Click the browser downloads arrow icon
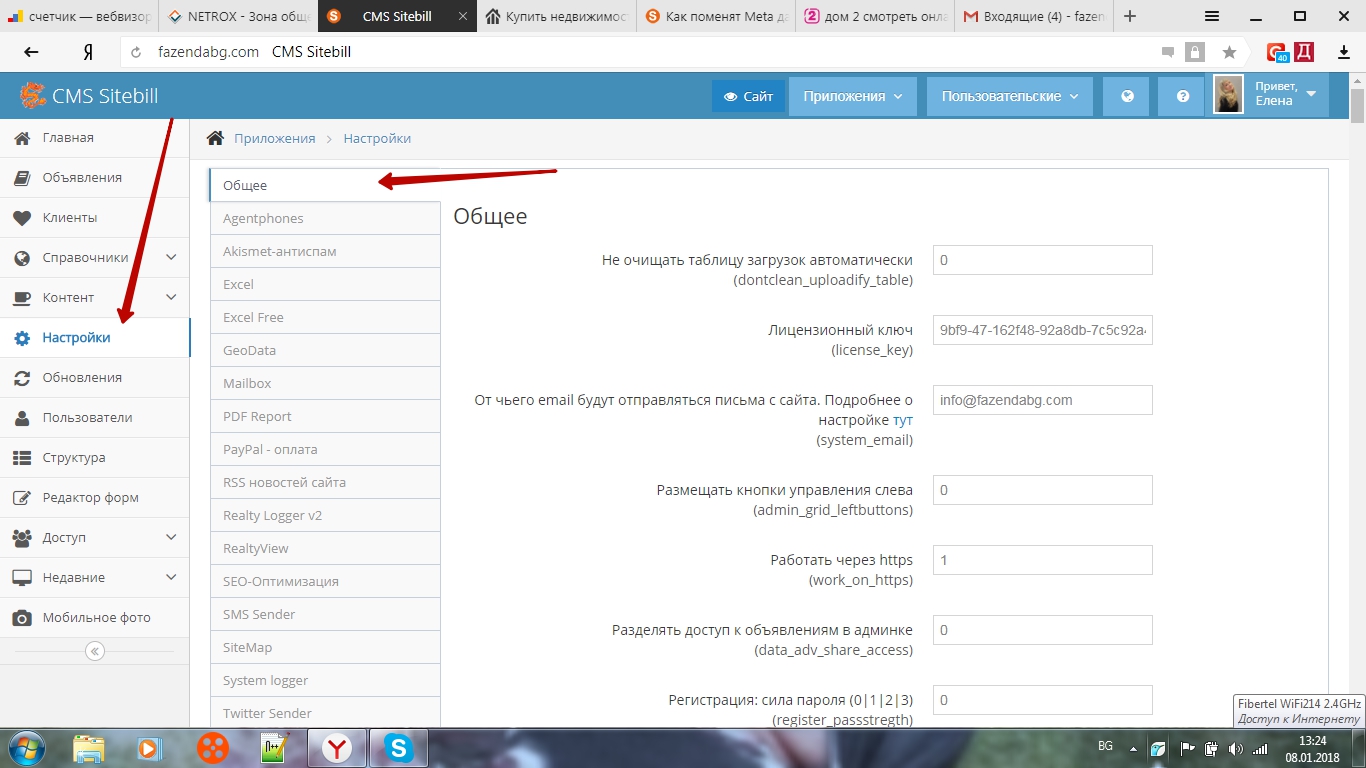The image size is (1366, 768). pyautogui.click(x=1344, y=52)
